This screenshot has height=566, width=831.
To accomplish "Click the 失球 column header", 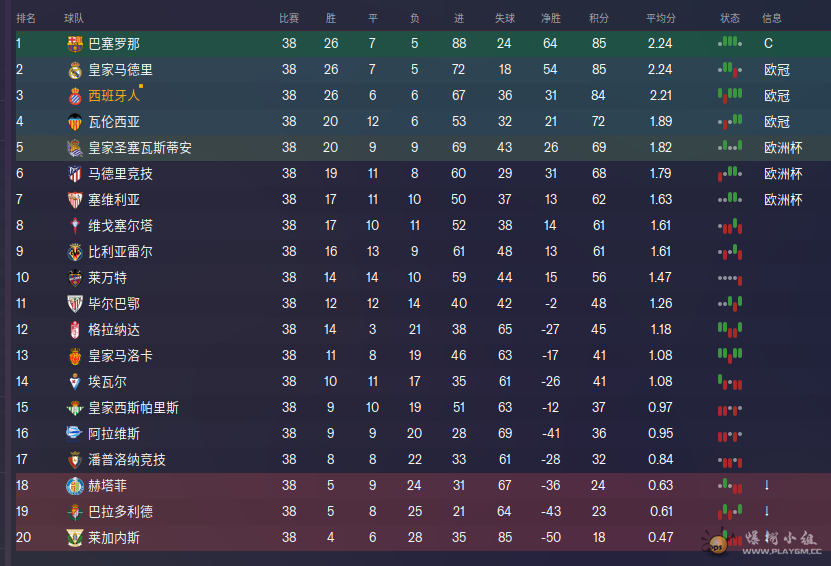I will pos(504,18).
